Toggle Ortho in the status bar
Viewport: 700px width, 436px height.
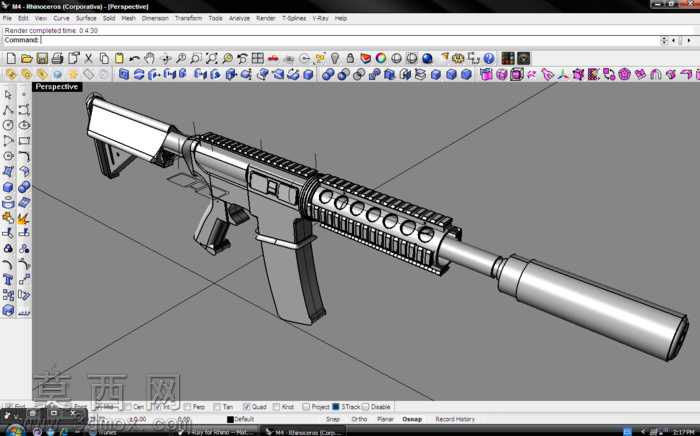359,419
